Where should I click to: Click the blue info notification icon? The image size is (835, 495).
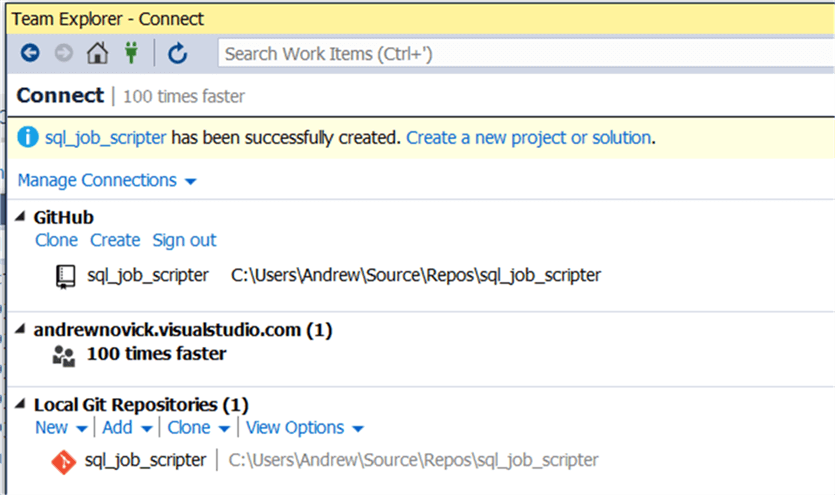28,138
